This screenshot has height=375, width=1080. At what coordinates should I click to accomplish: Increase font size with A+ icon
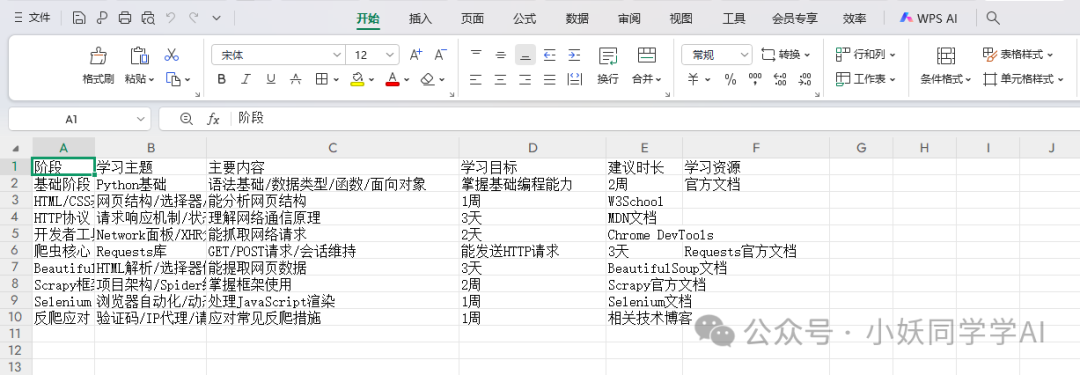pyautogui.click(x=416, y=54)
